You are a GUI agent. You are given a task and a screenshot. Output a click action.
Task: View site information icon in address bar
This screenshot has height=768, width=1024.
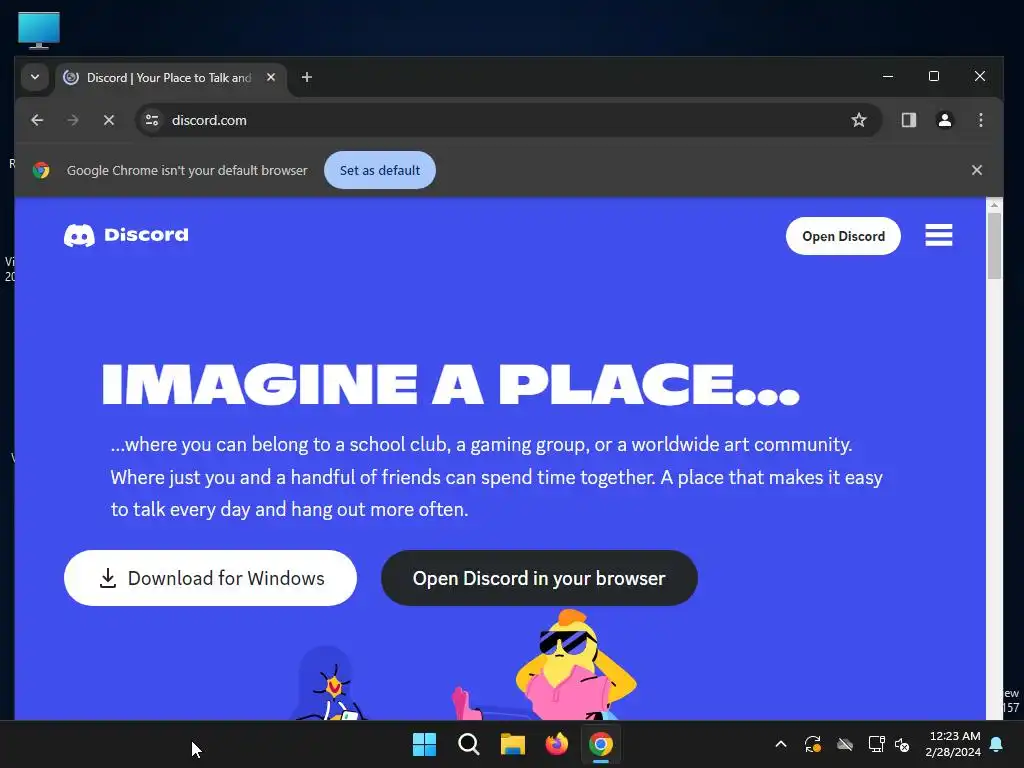pos(152,120)
